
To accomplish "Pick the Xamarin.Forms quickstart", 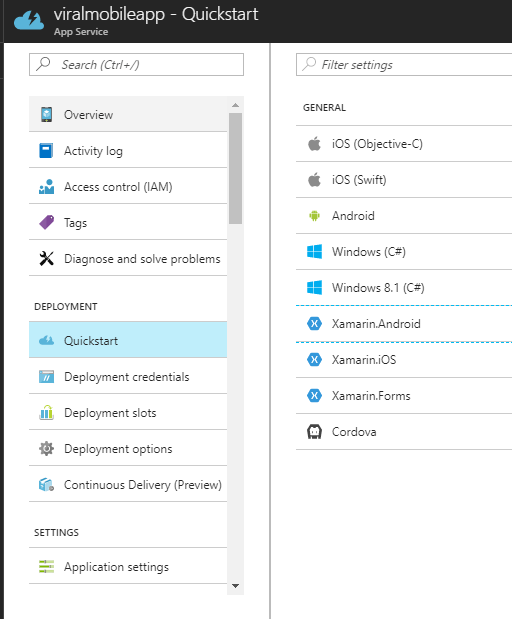I will (x=404, y=396).
